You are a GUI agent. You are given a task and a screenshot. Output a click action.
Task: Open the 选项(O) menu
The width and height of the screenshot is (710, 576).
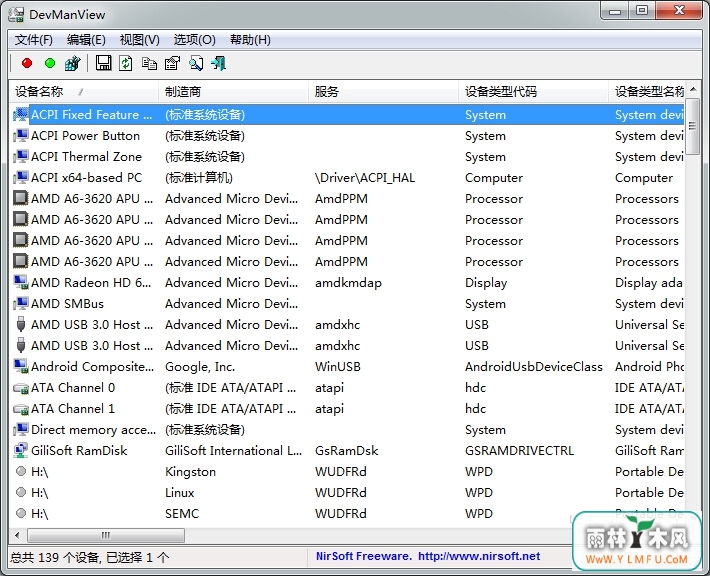click(x=194, y=40)
